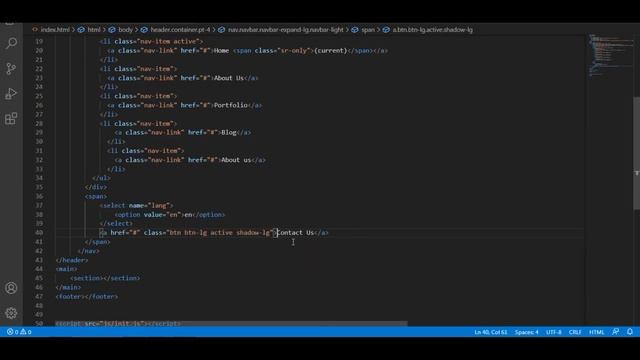Click a.btn.btn-lg.active.shadow-lg breadcrumb segment
This screenshot has width=640, height=360.
(432, 30)
